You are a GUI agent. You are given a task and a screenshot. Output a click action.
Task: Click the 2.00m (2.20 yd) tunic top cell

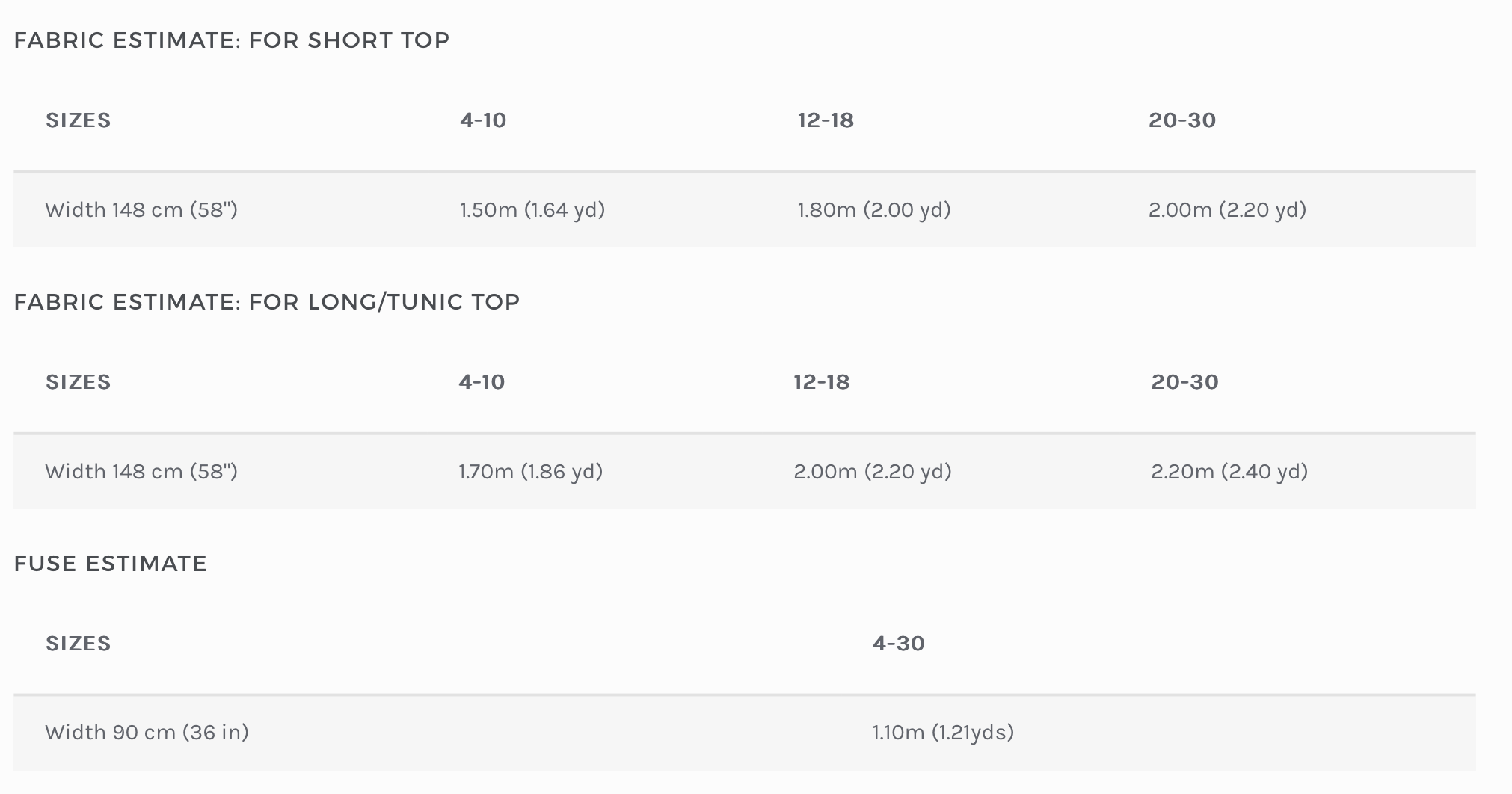pyautogui.click(x=873, y=471)
